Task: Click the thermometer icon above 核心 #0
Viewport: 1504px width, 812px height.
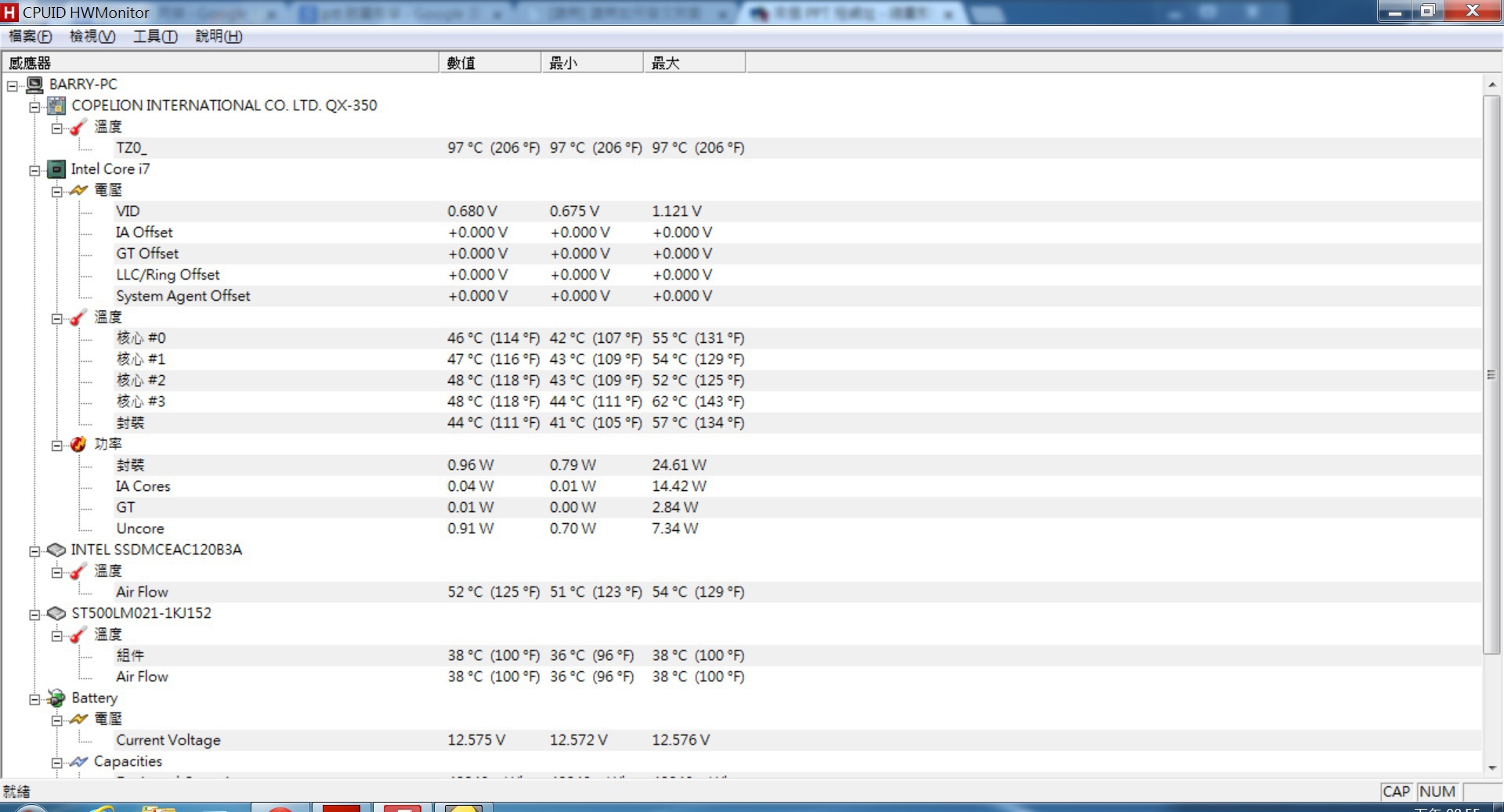Action: tap(78, 317)
